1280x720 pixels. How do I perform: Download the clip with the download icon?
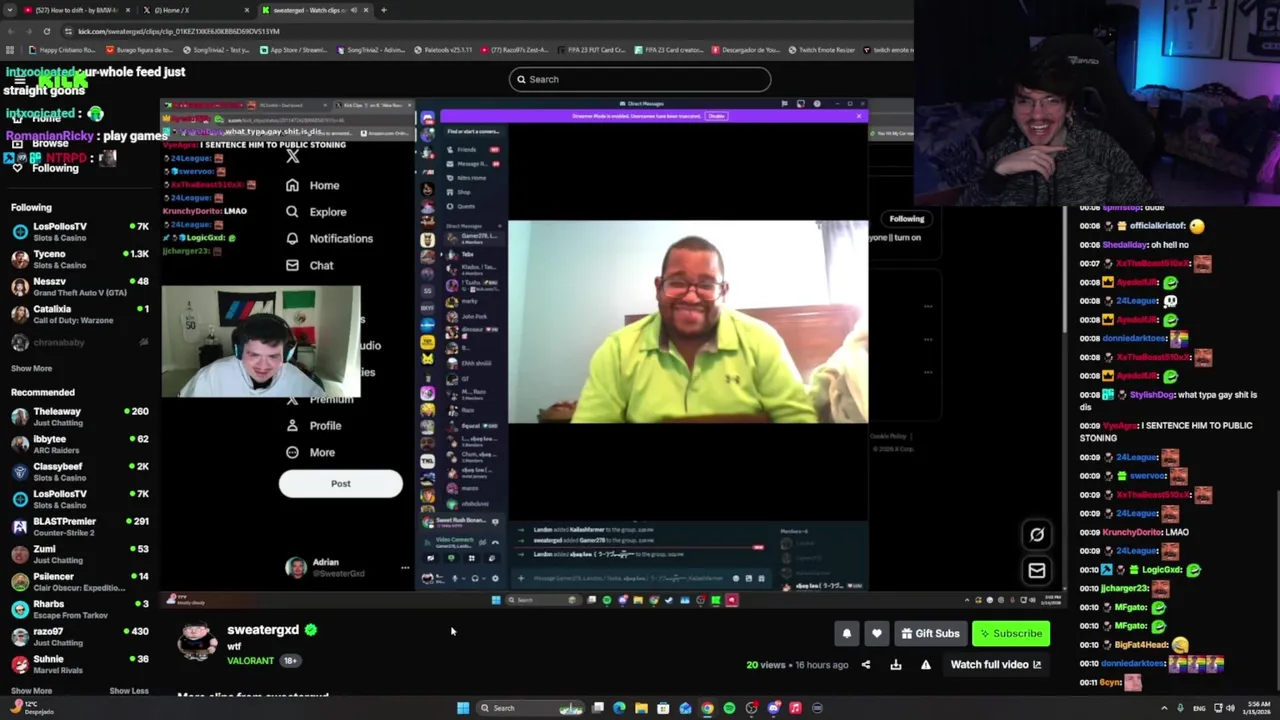pos(896,665)
